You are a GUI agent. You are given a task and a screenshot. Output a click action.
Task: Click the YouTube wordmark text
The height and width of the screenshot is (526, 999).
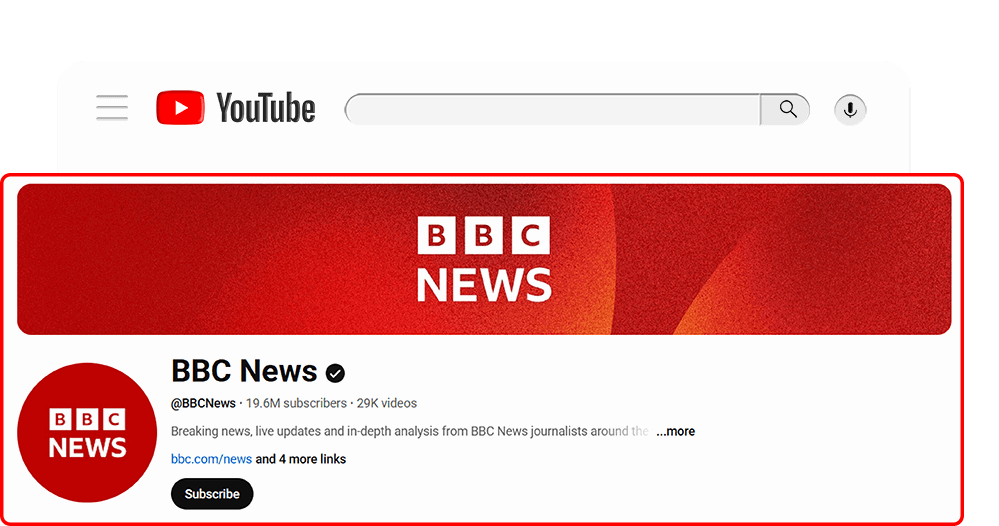pyautogui.click(x=266, y=108)
